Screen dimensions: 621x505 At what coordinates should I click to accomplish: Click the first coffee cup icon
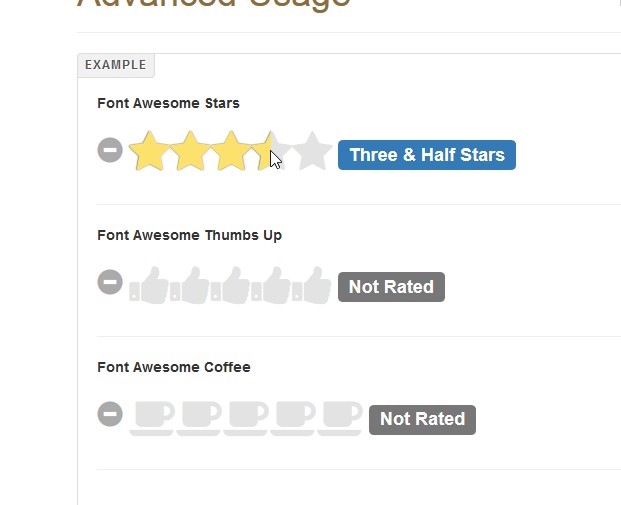point(152,418)
